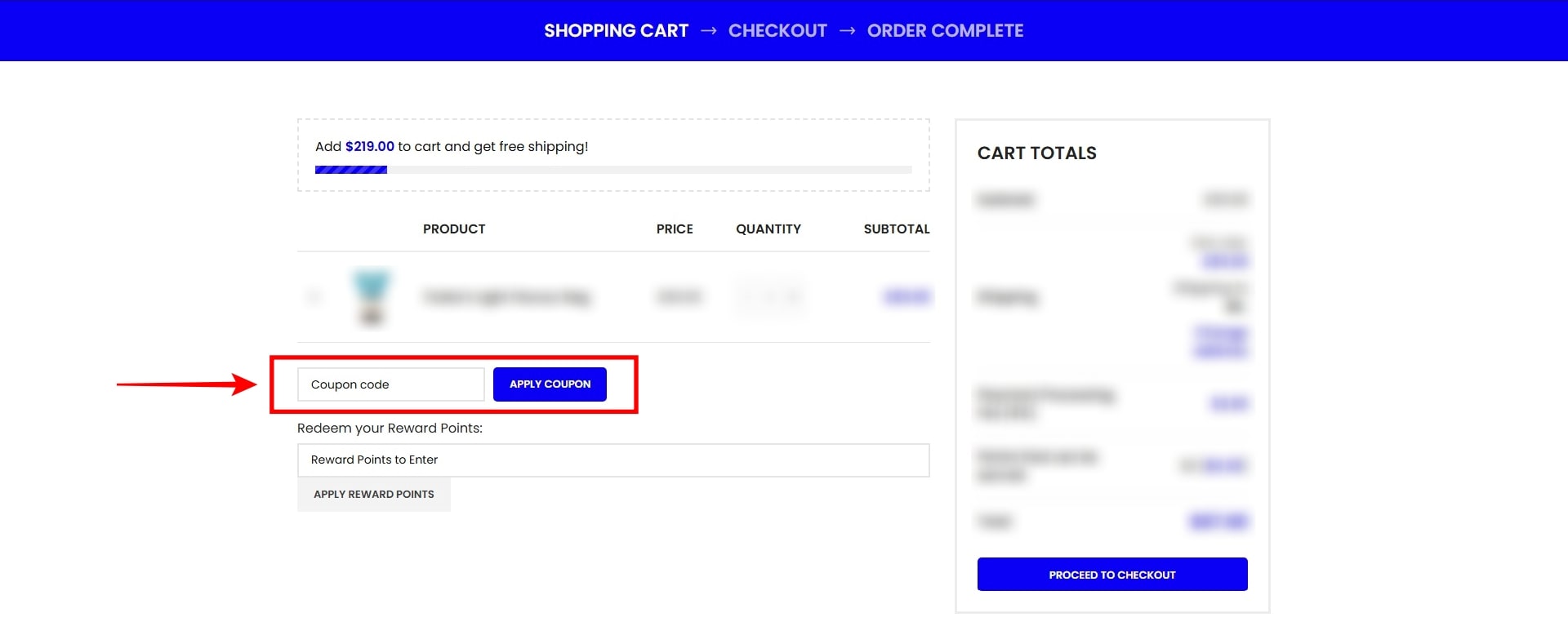The height and width of the screenshot is (644, 1568).
Task: Click the PRODUCT column header
Action: 454,229
